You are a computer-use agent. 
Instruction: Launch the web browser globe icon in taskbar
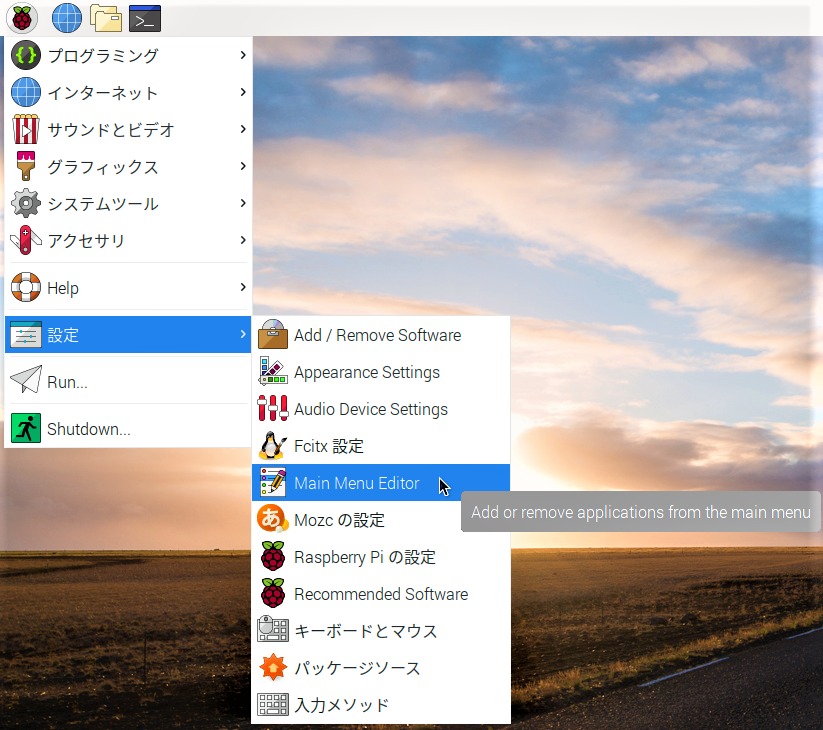(67, 18)
